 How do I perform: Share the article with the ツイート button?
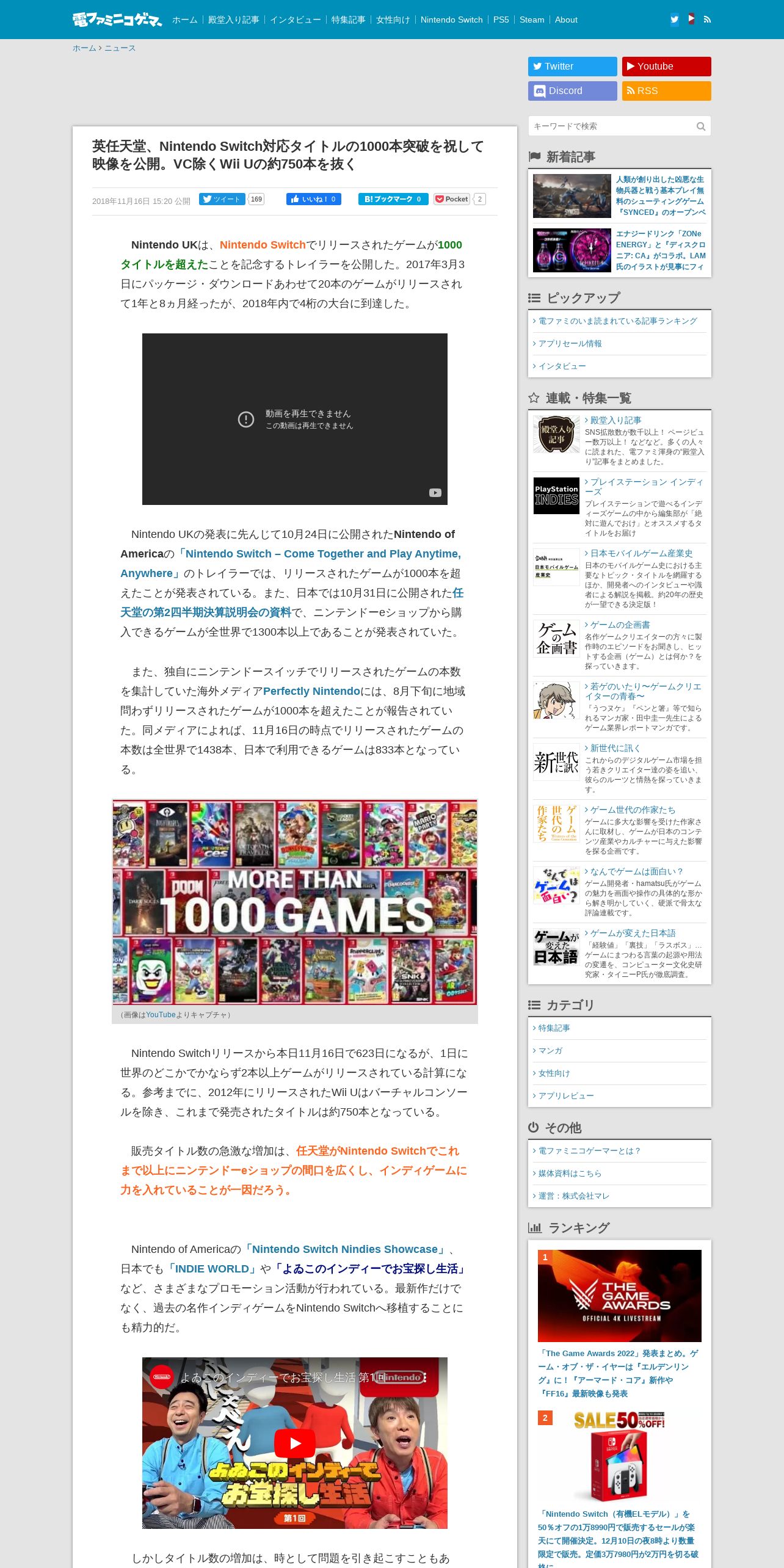pos(222,199)
